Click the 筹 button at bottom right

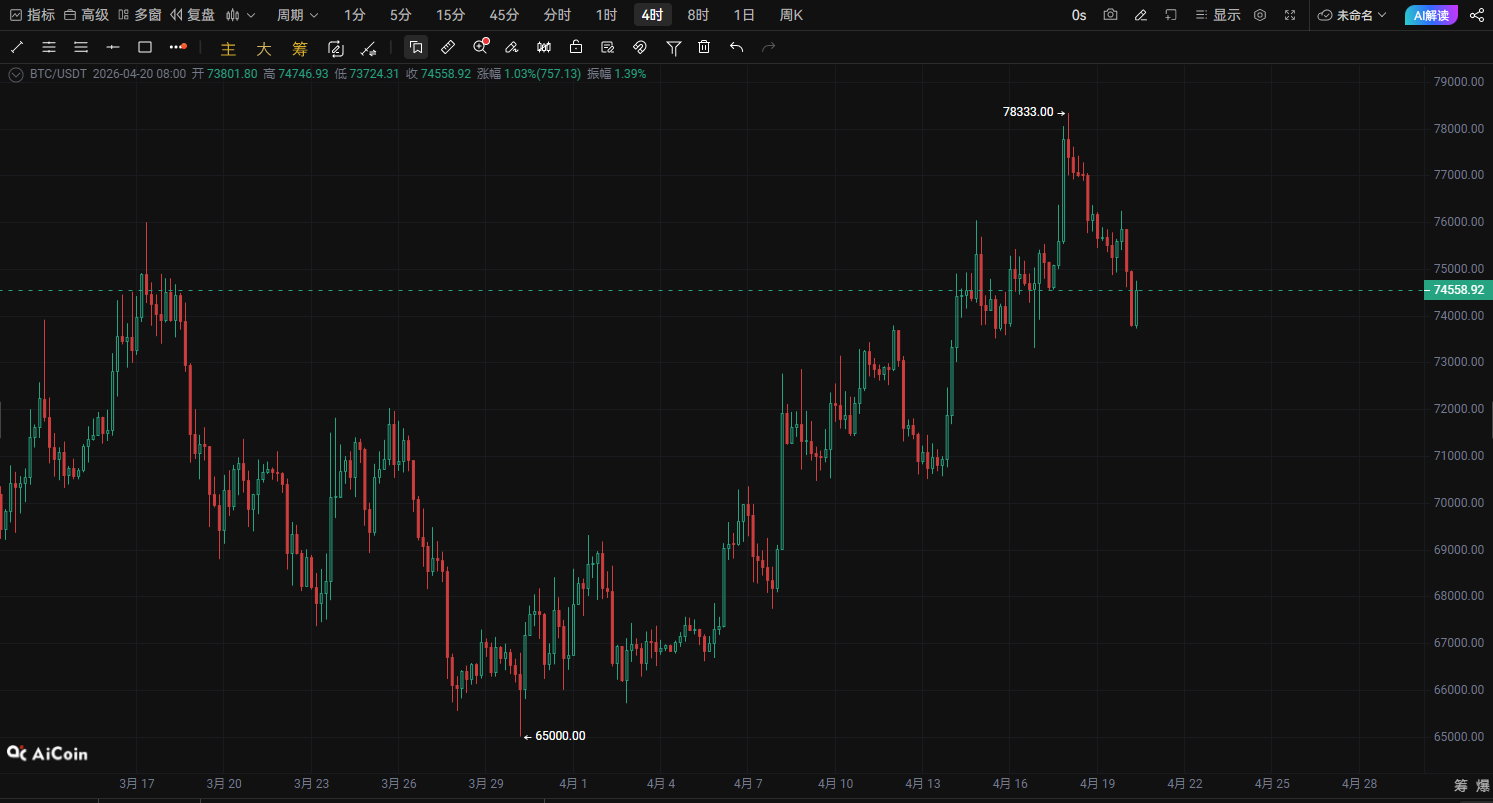[x=1460, y=785]
